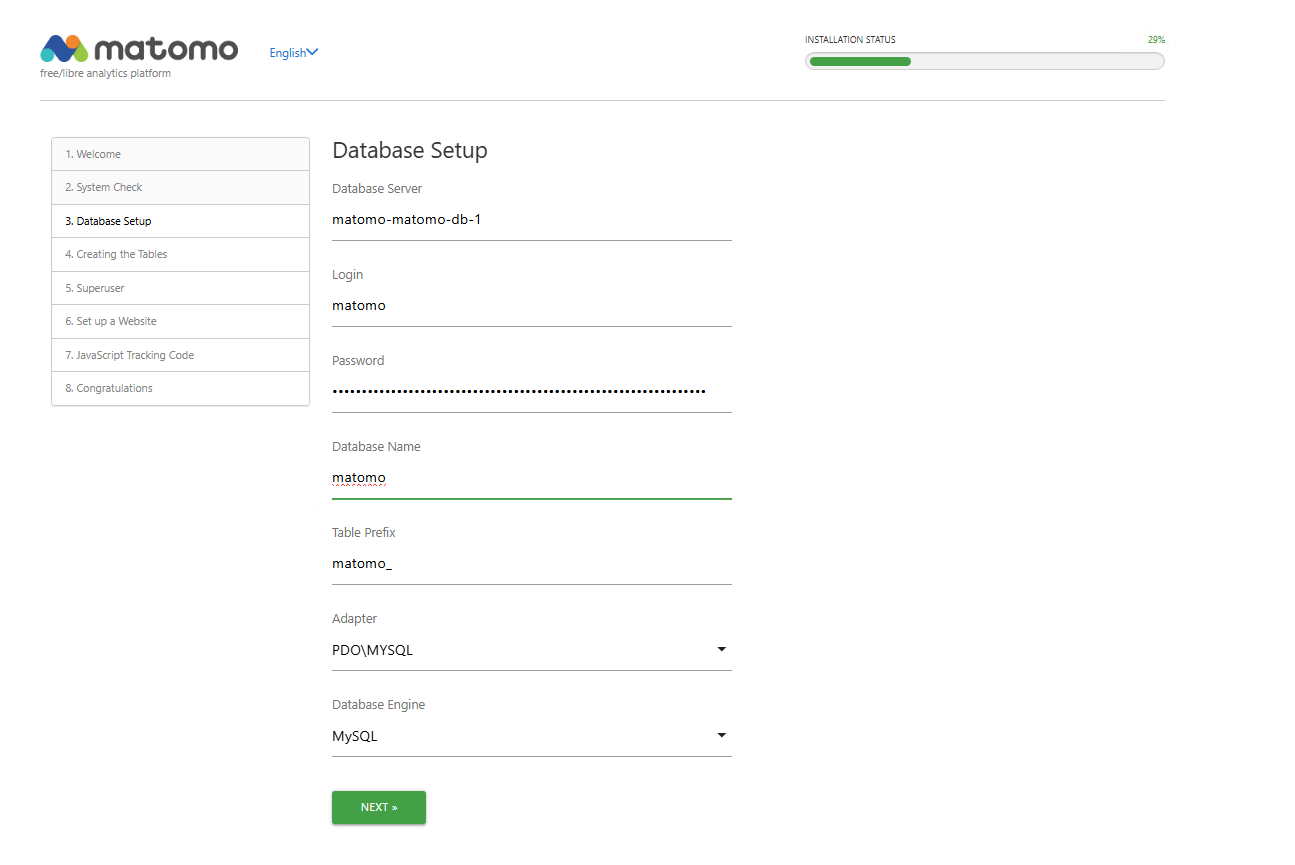Click the installation status progress bar
1295x865 pixels.
(x=984, y=61)
